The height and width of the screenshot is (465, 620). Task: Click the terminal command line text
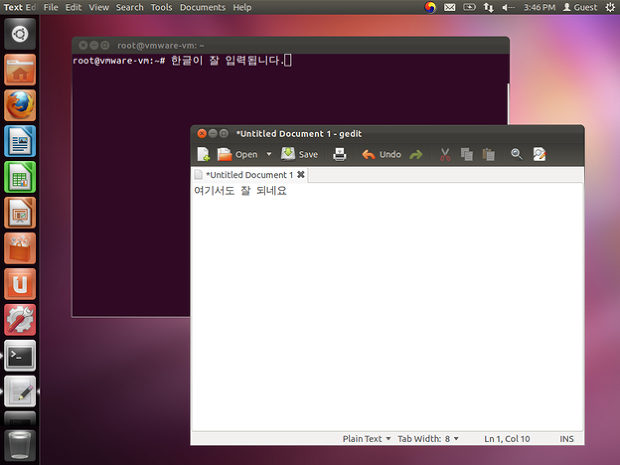pos(182,60)
